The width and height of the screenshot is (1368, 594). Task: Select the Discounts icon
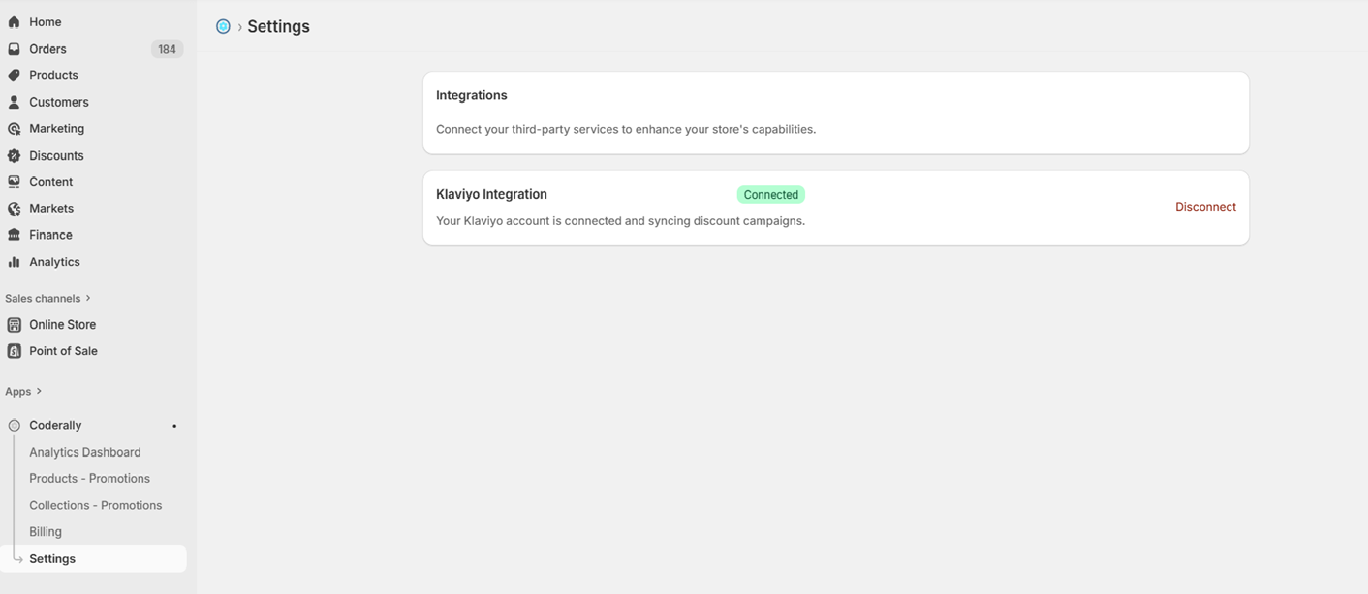point(13,155)
